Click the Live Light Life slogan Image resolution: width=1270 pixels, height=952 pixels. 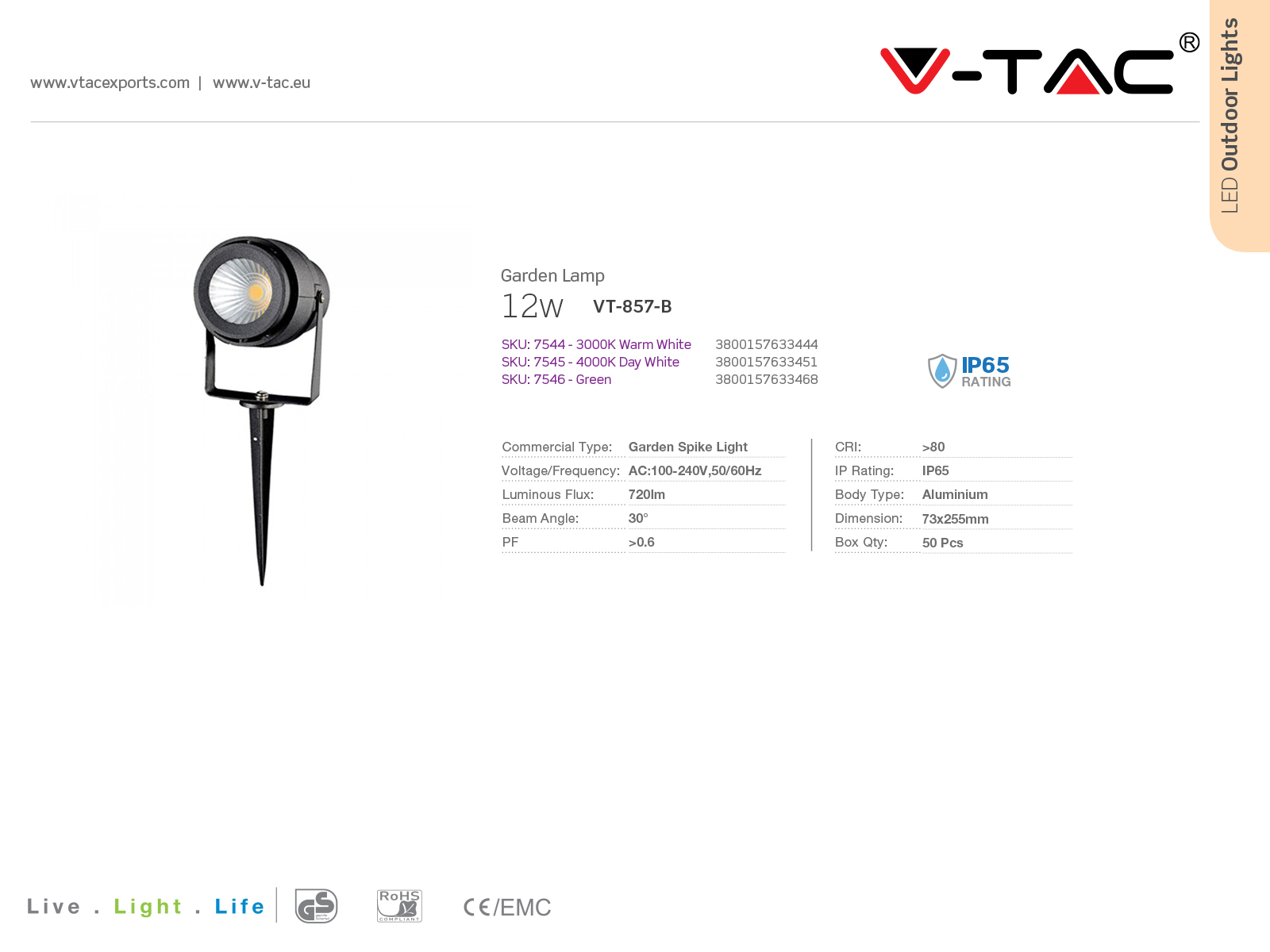[x=146, y=906]
